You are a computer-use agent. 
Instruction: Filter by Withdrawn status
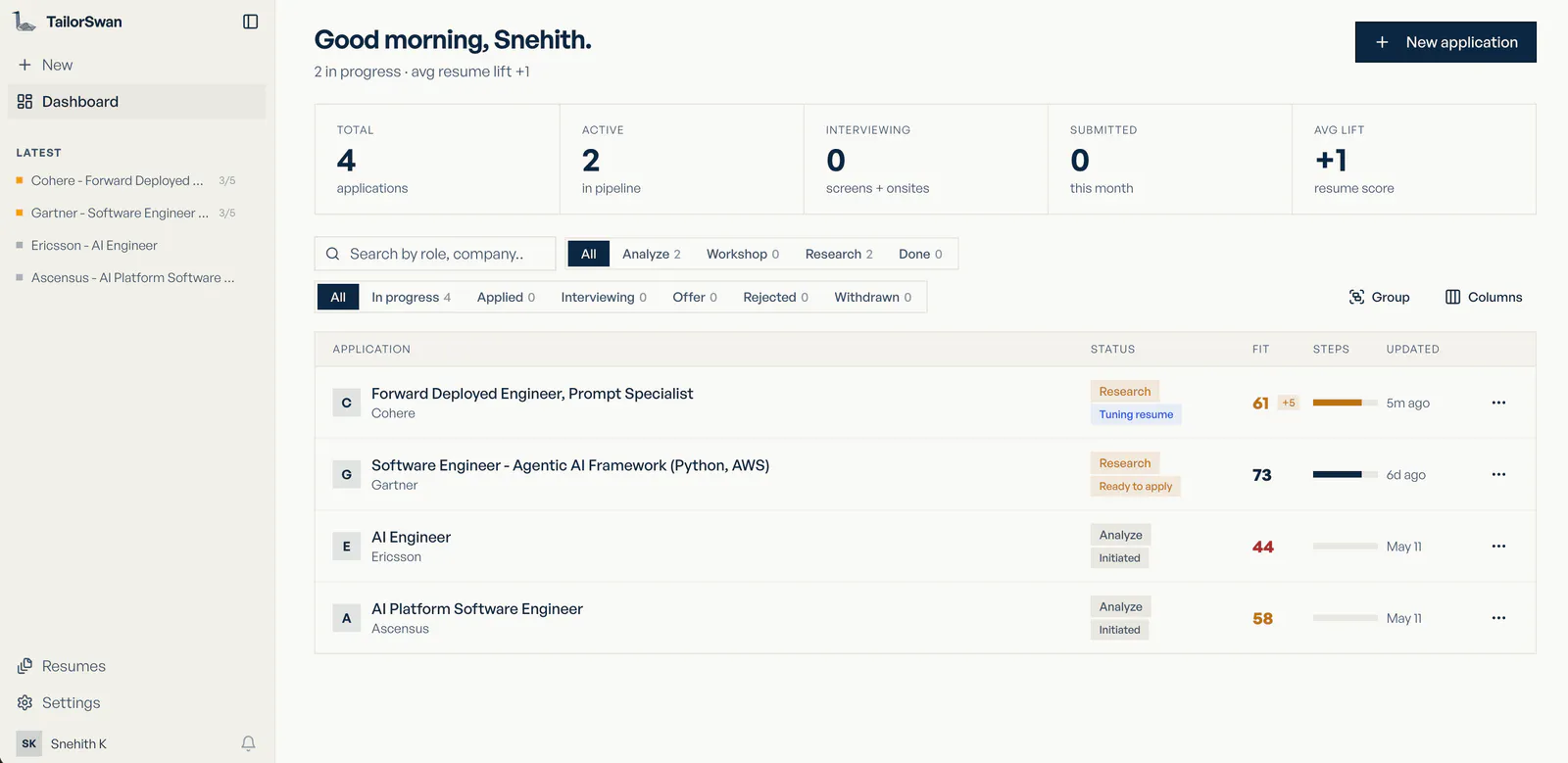click(873, 297)
